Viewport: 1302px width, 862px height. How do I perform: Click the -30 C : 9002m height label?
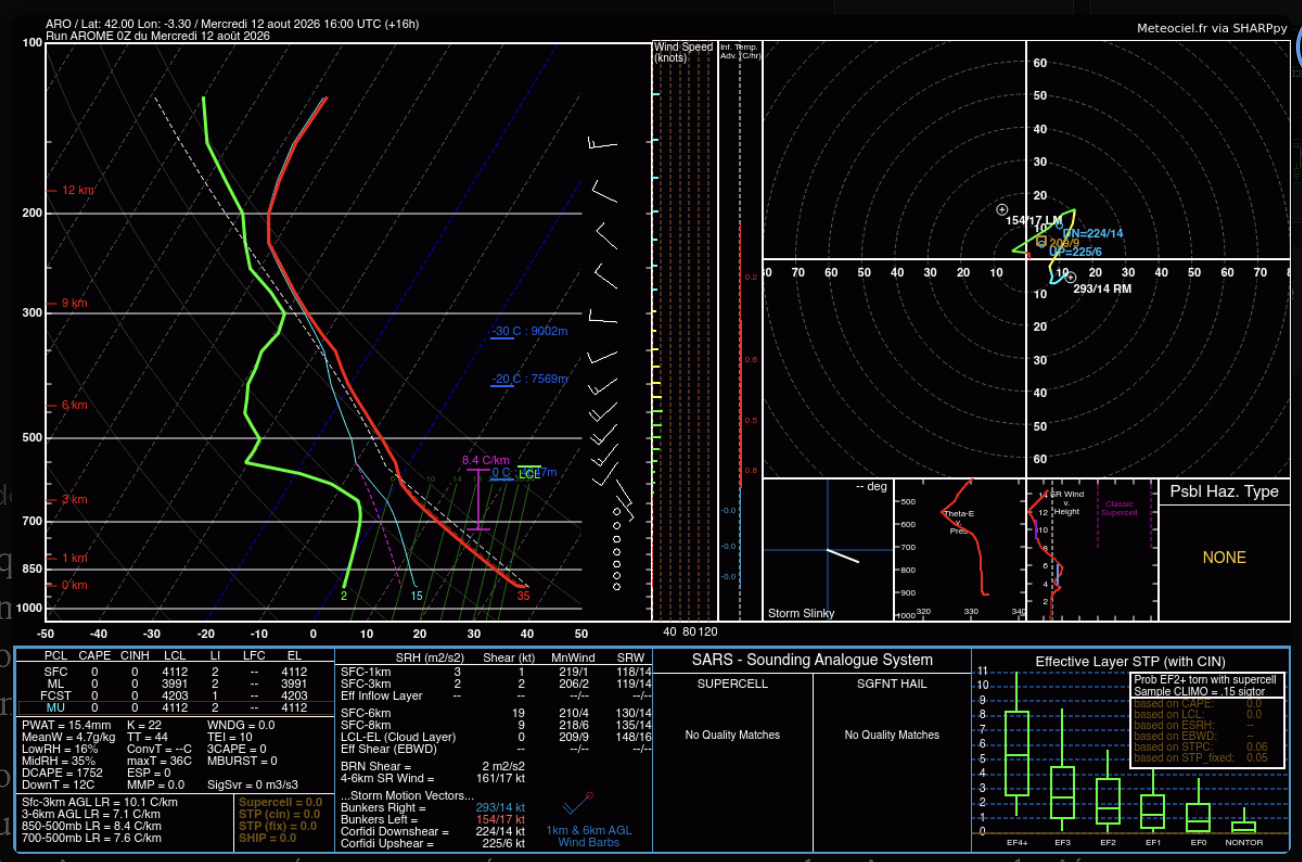click(529, 331)
